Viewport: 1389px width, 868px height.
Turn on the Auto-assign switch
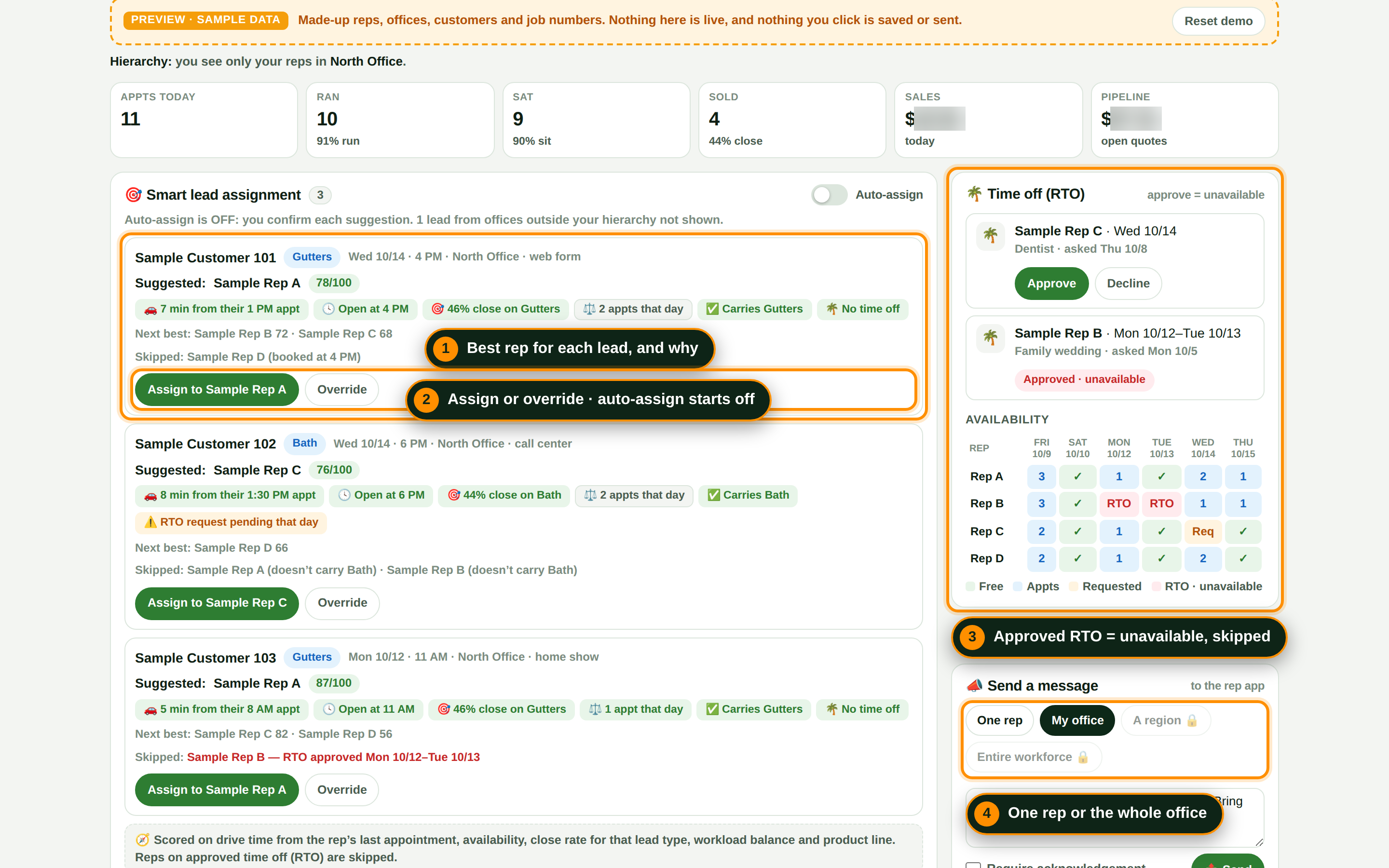(x=829, y=195)
